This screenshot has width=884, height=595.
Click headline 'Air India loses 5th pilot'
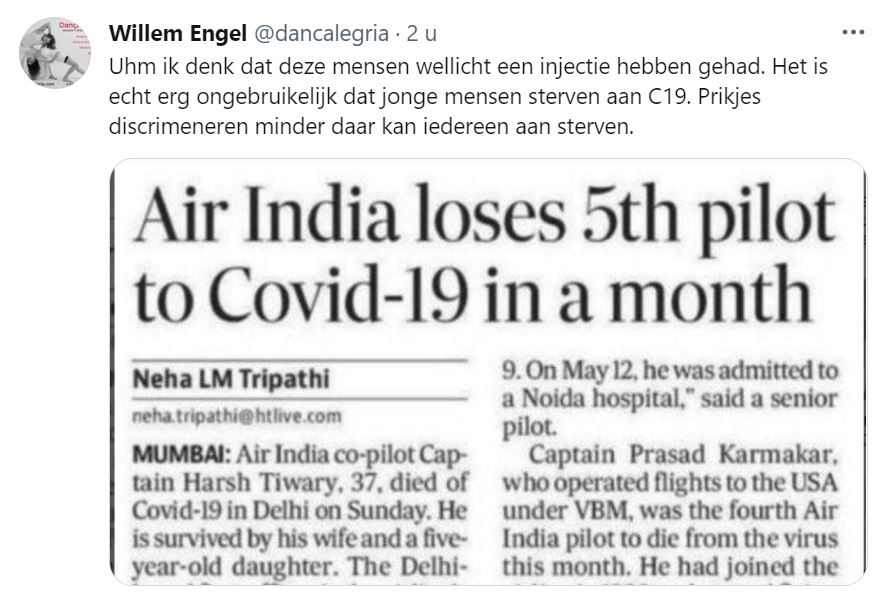[x=484, y=217]
